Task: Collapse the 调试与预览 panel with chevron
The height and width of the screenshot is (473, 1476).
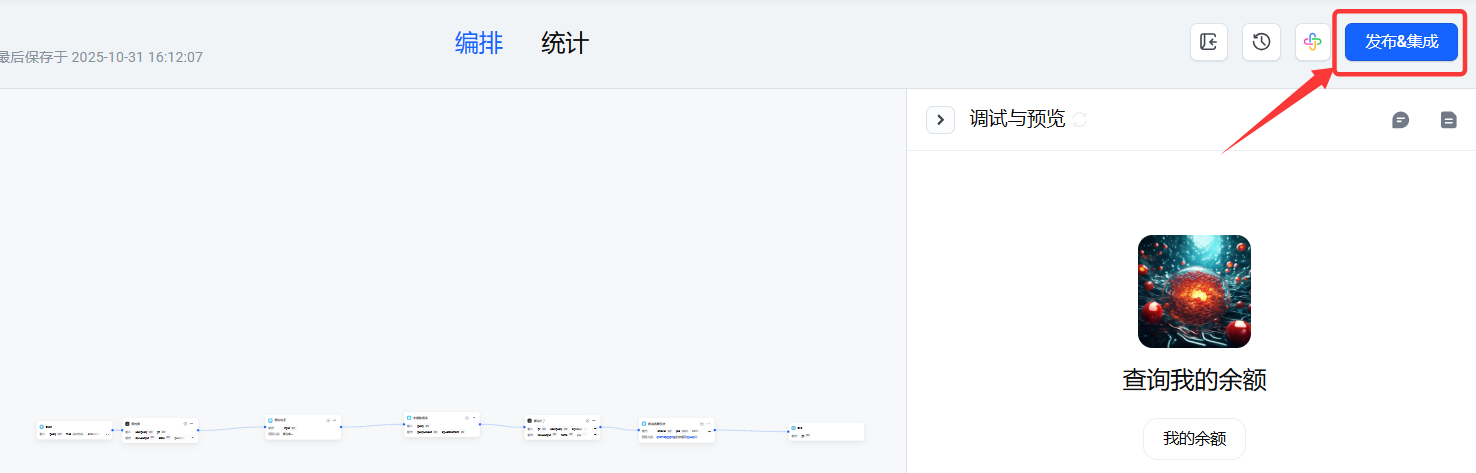Action: click(940, 120)
